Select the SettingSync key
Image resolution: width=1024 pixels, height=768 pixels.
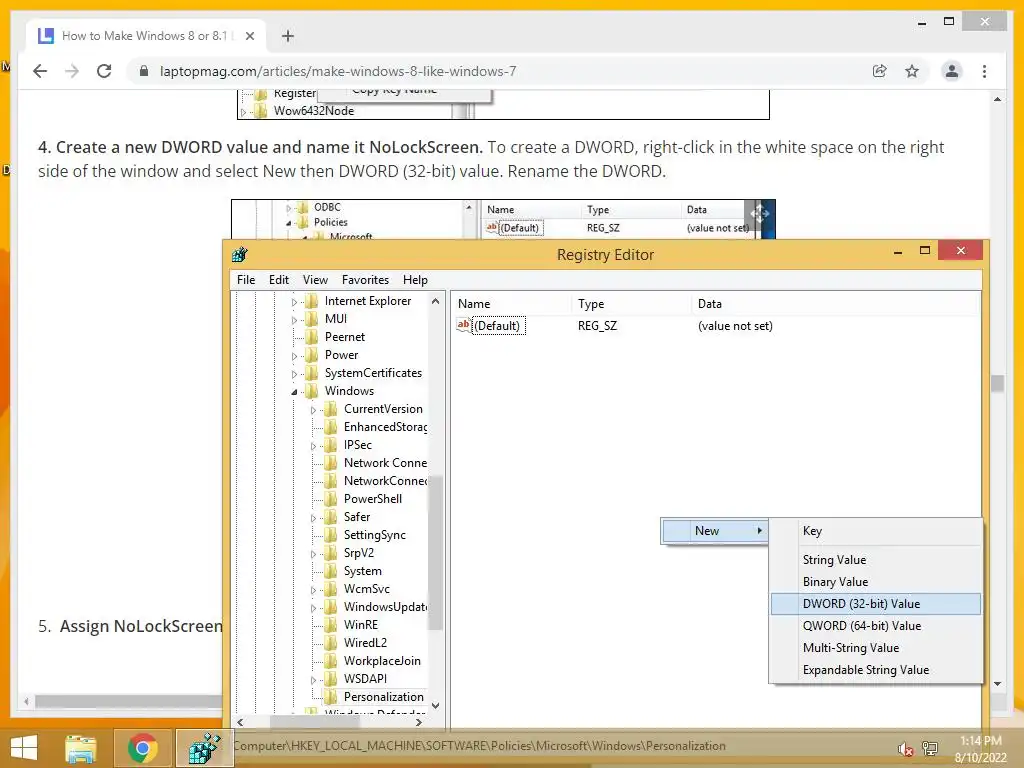[375, 535]
